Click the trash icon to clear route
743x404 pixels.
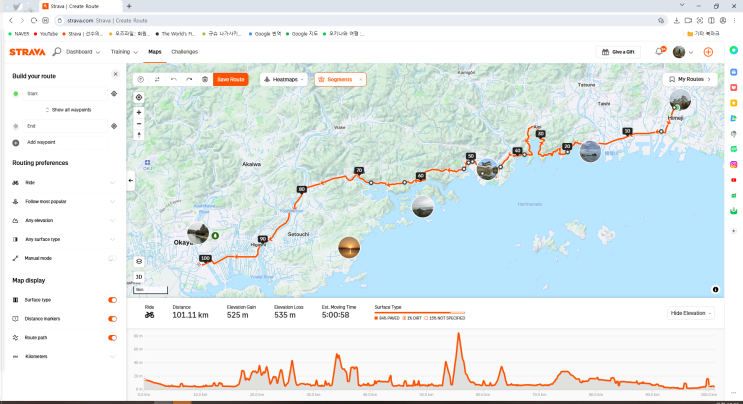point(205,80)
